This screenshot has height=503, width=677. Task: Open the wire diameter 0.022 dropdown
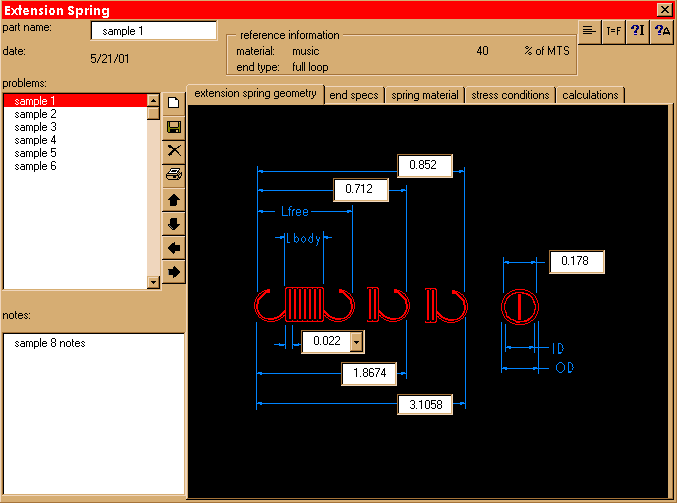tap(357, 342)
